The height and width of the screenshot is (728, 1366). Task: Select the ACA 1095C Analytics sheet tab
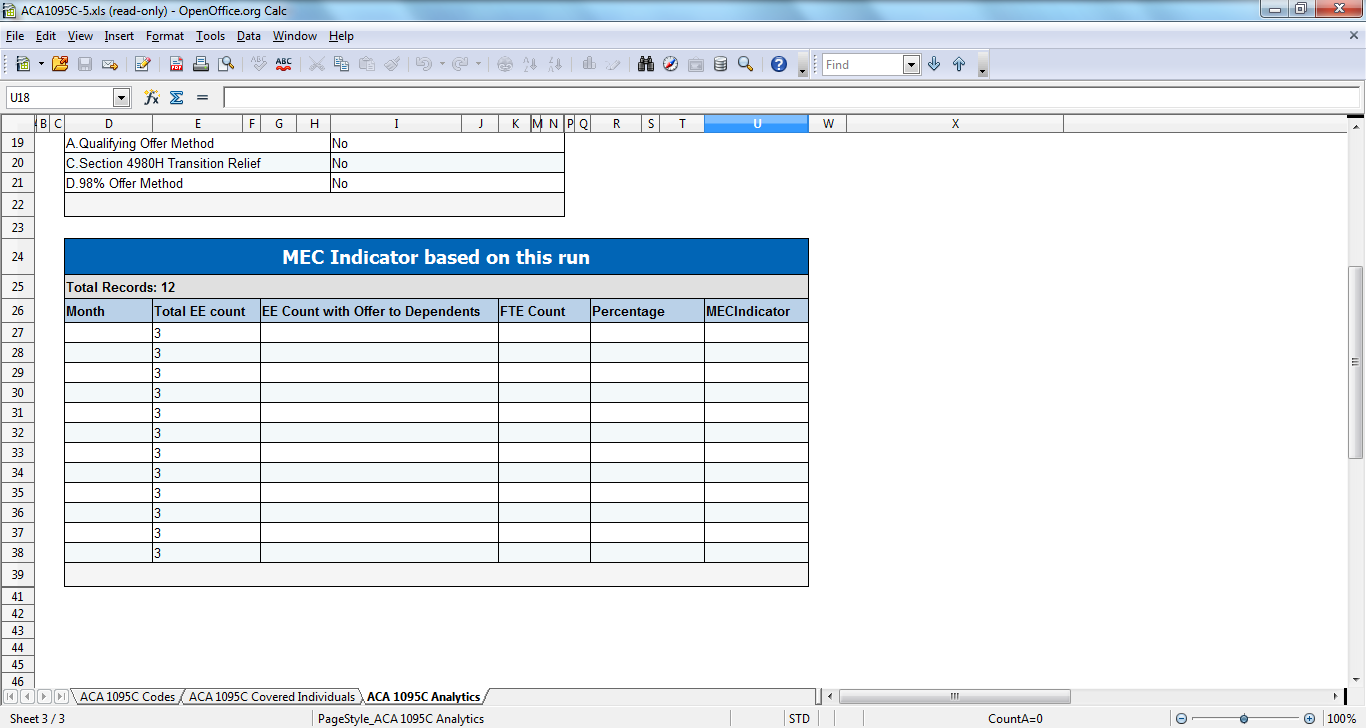(x=423, y=696)
